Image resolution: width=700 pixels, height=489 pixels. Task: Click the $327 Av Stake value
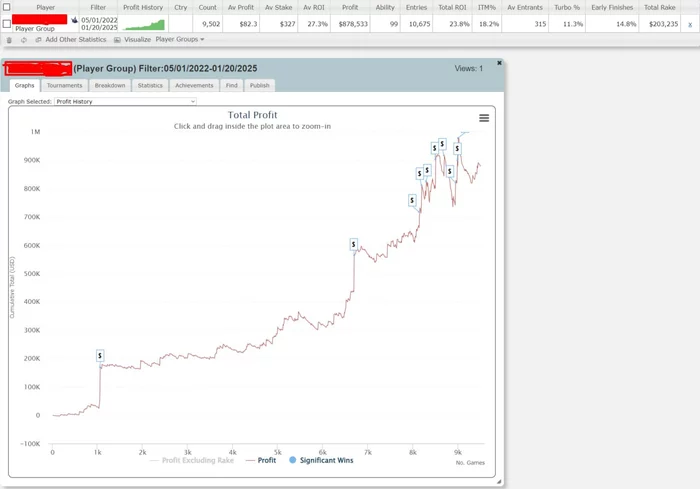(x=288, y=24)
